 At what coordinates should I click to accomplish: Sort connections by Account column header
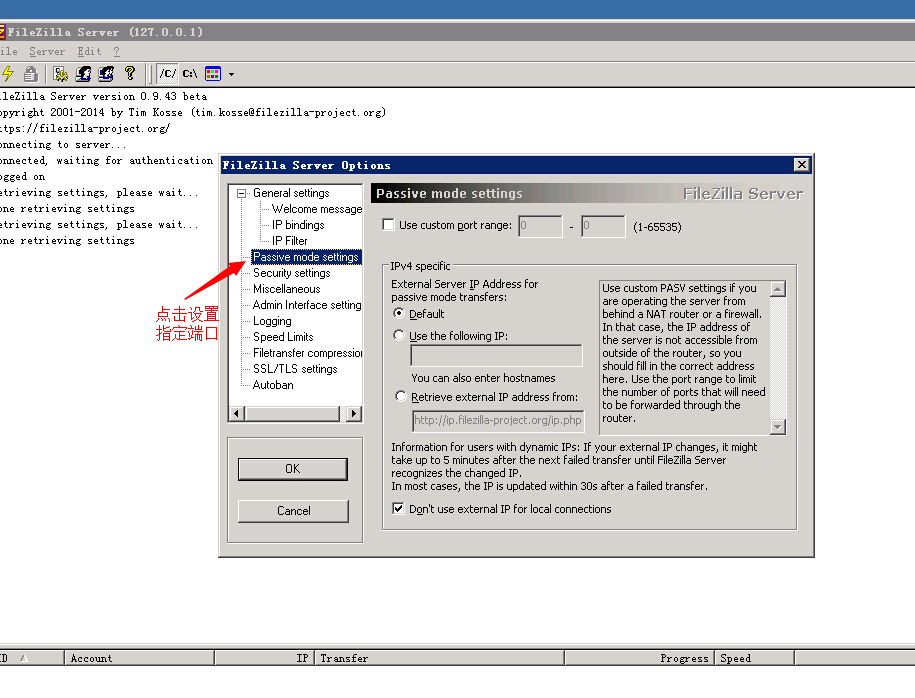[139, 658]
